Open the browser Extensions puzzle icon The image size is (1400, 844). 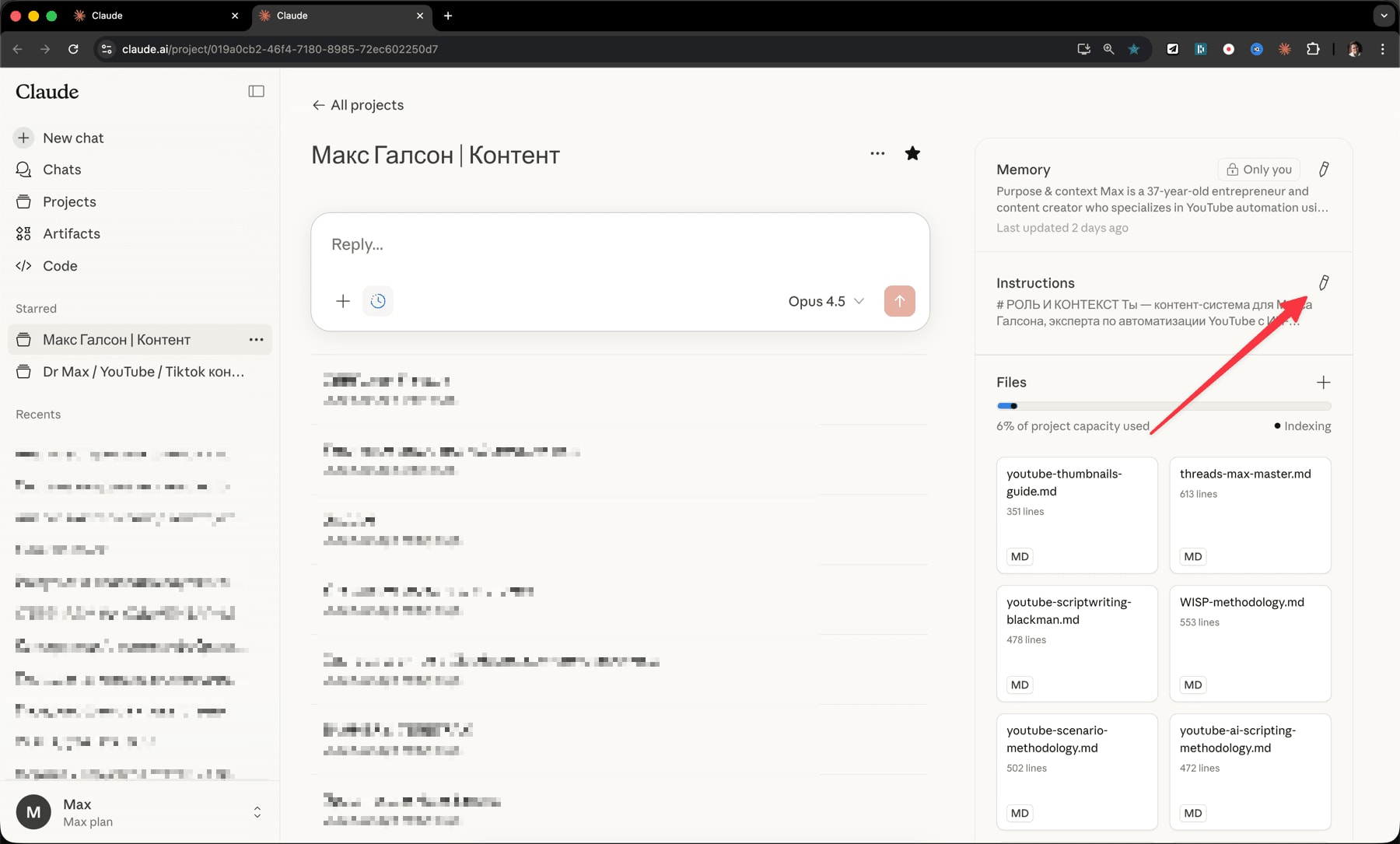coord(1313,49)
